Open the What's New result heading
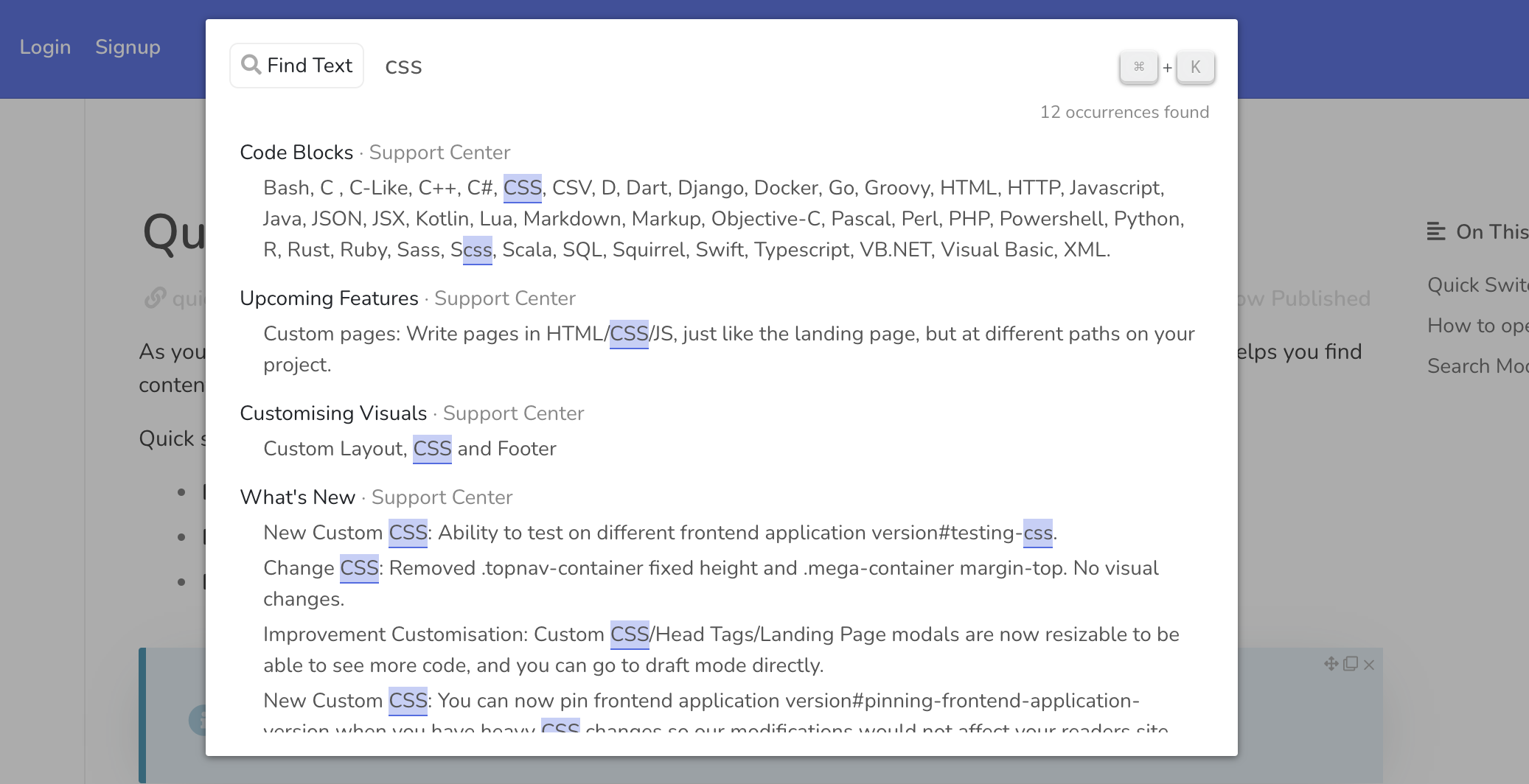1529x784 pixels. (x=297, y=497)
